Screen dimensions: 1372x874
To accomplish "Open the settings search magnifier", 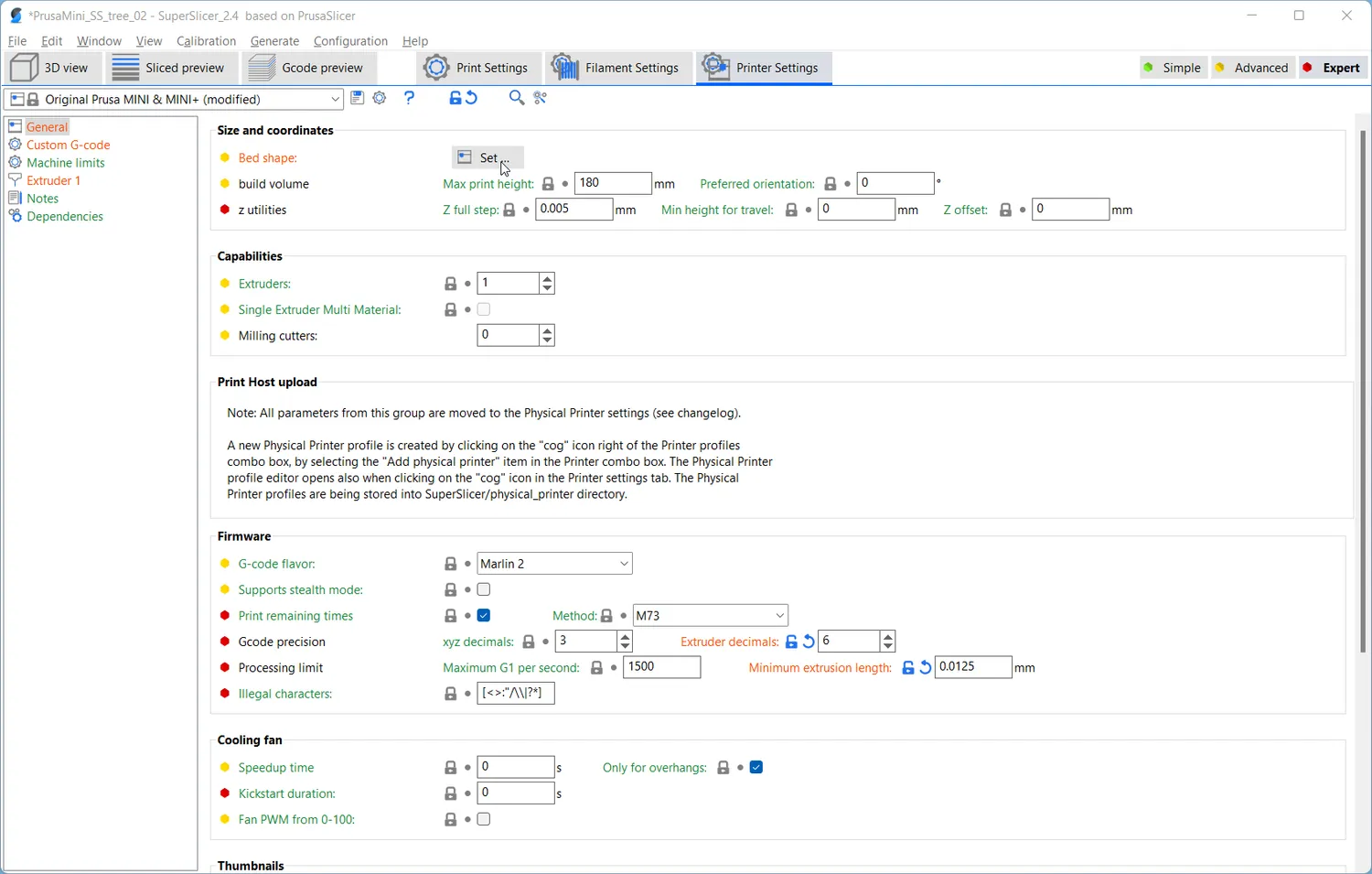I will coord(517,98).
